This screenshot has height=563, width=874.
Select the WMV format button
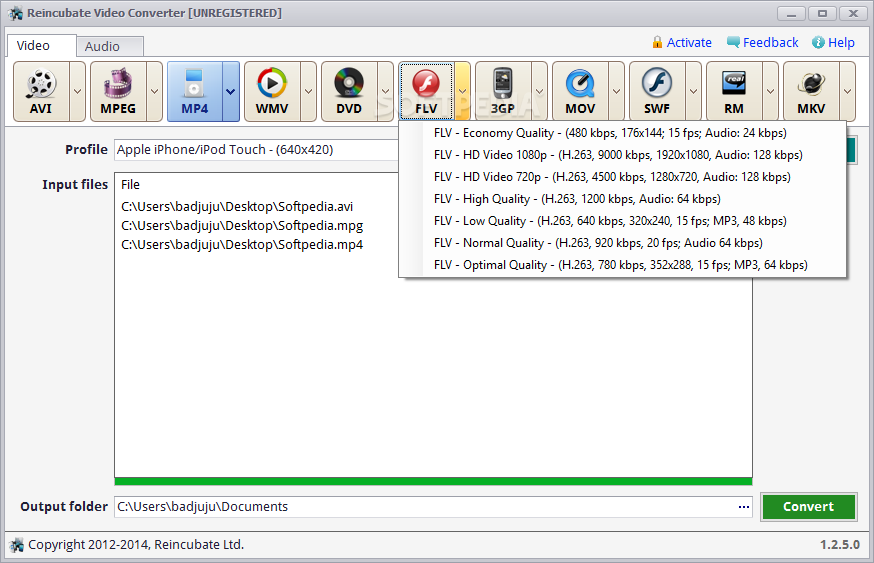[x=272, y=91]
